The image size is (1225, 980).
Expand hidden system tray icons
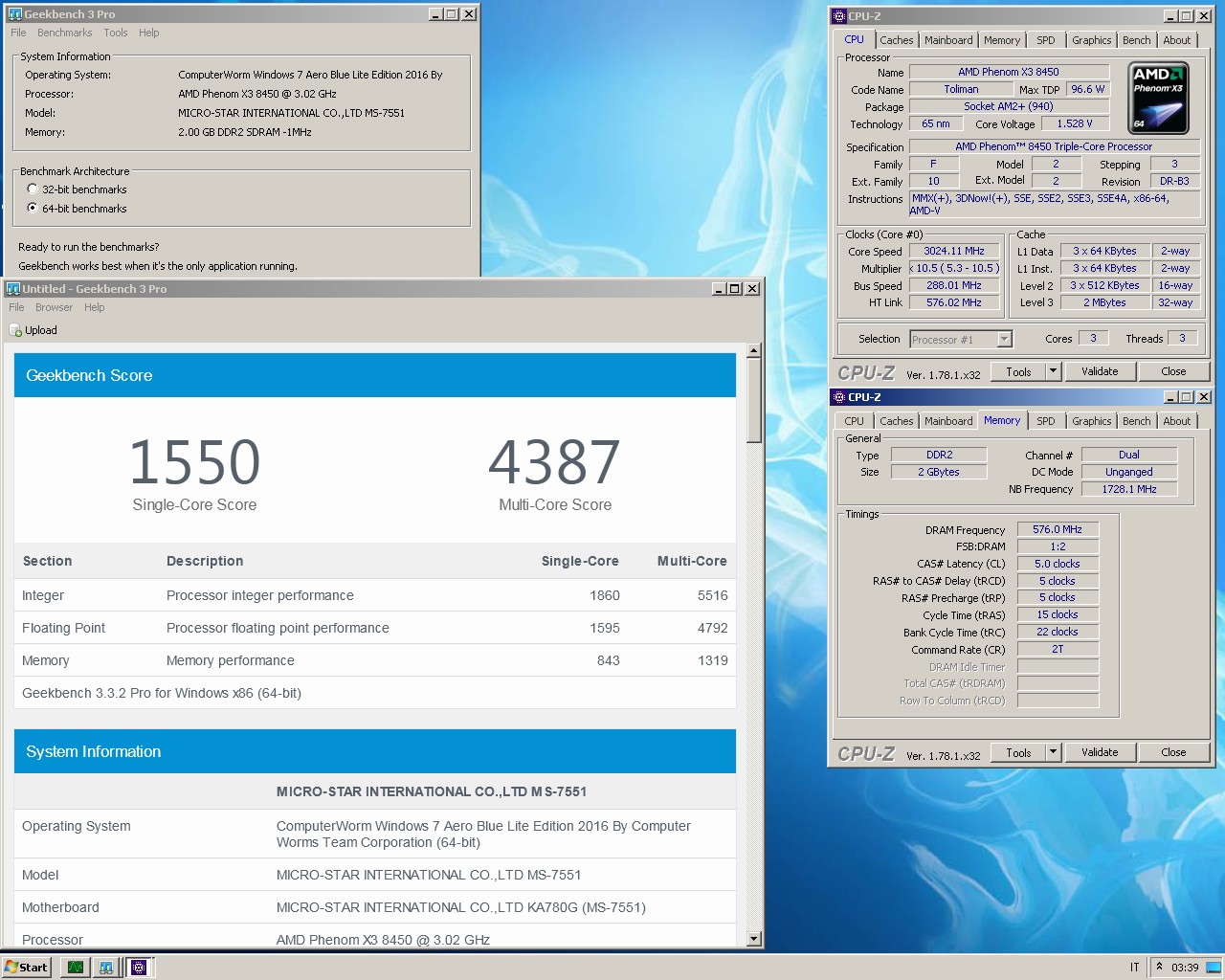pyautogui.click(x=1159, y=967)
